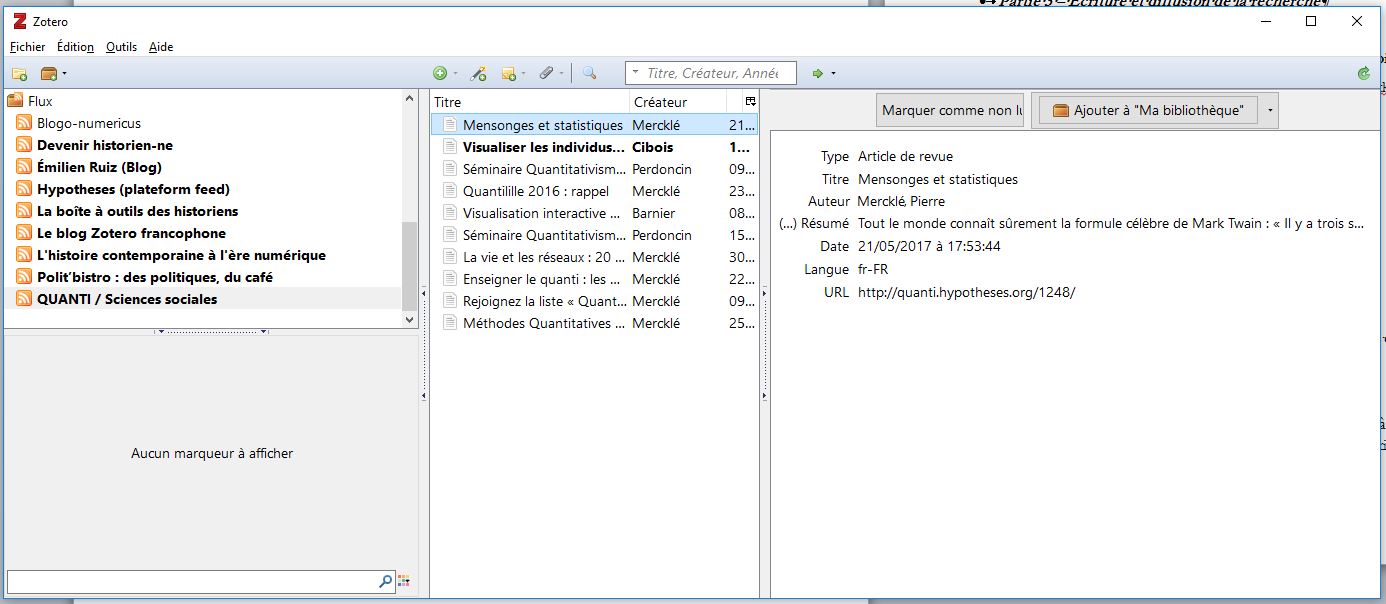Click magnifier icon in tag filter box
The width and height of the screenshot is (1386, 604).
click(x=386, y=580)
